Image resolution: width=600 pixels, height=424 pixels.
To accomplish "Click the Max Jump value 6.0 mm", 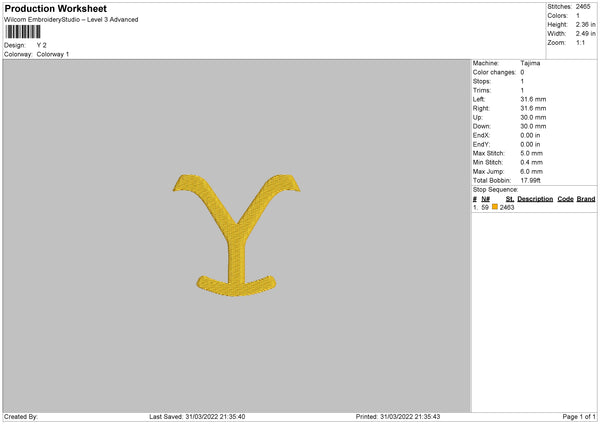I will [x=532, y=171].
